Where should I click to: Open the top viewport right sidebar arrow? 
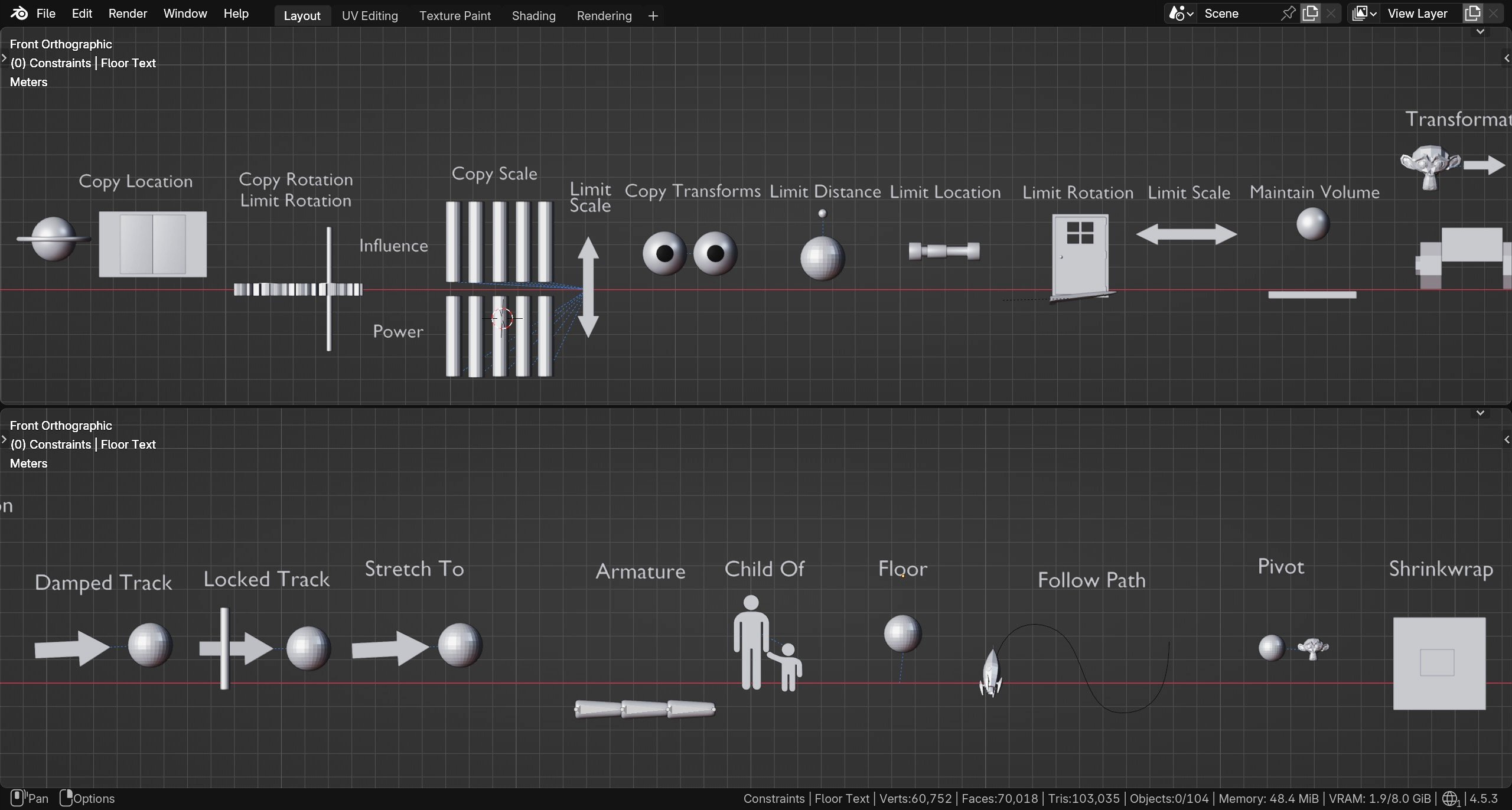point(1507,58)
